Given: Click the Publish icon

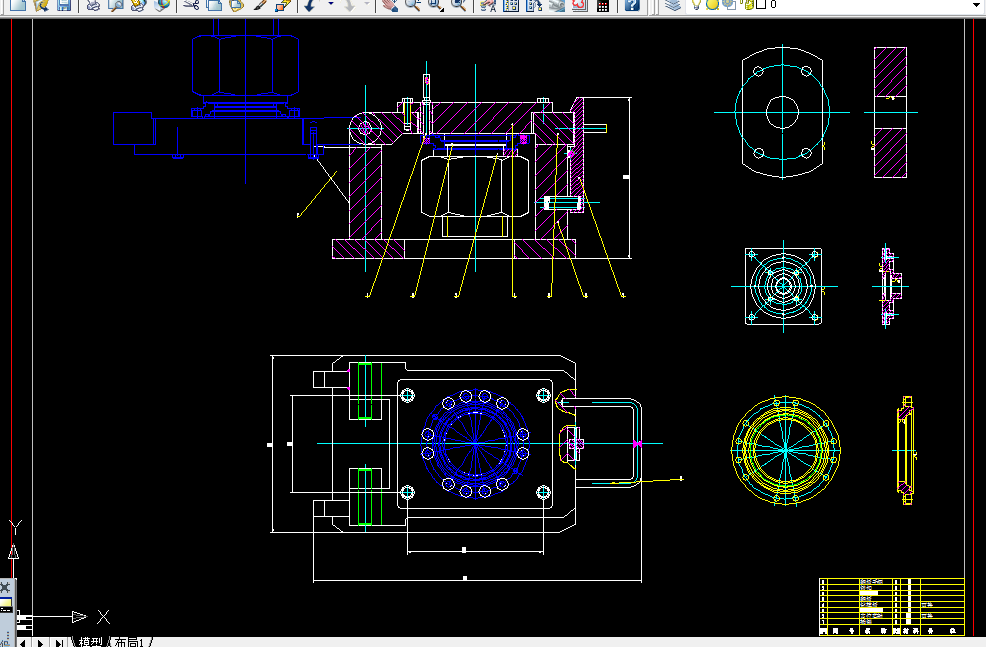Looking at the screenshot, I should coord(138,5).
